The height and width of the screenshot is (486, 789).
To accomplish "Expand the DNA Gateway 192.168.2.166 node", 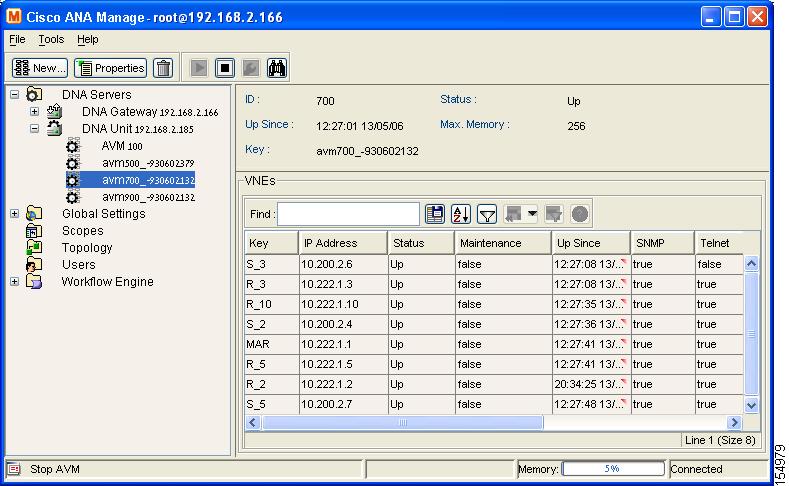I will [34, 111].
